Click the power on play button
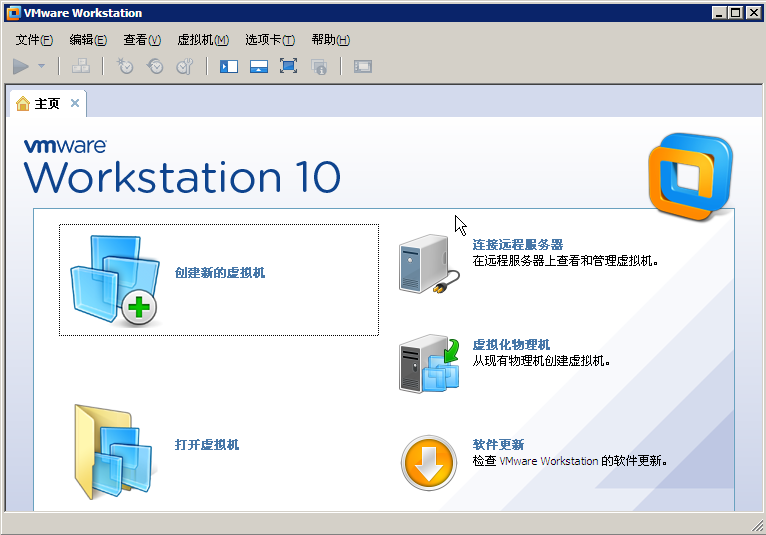The height and width of the screenshot is (535, 766). pos(21,66)
